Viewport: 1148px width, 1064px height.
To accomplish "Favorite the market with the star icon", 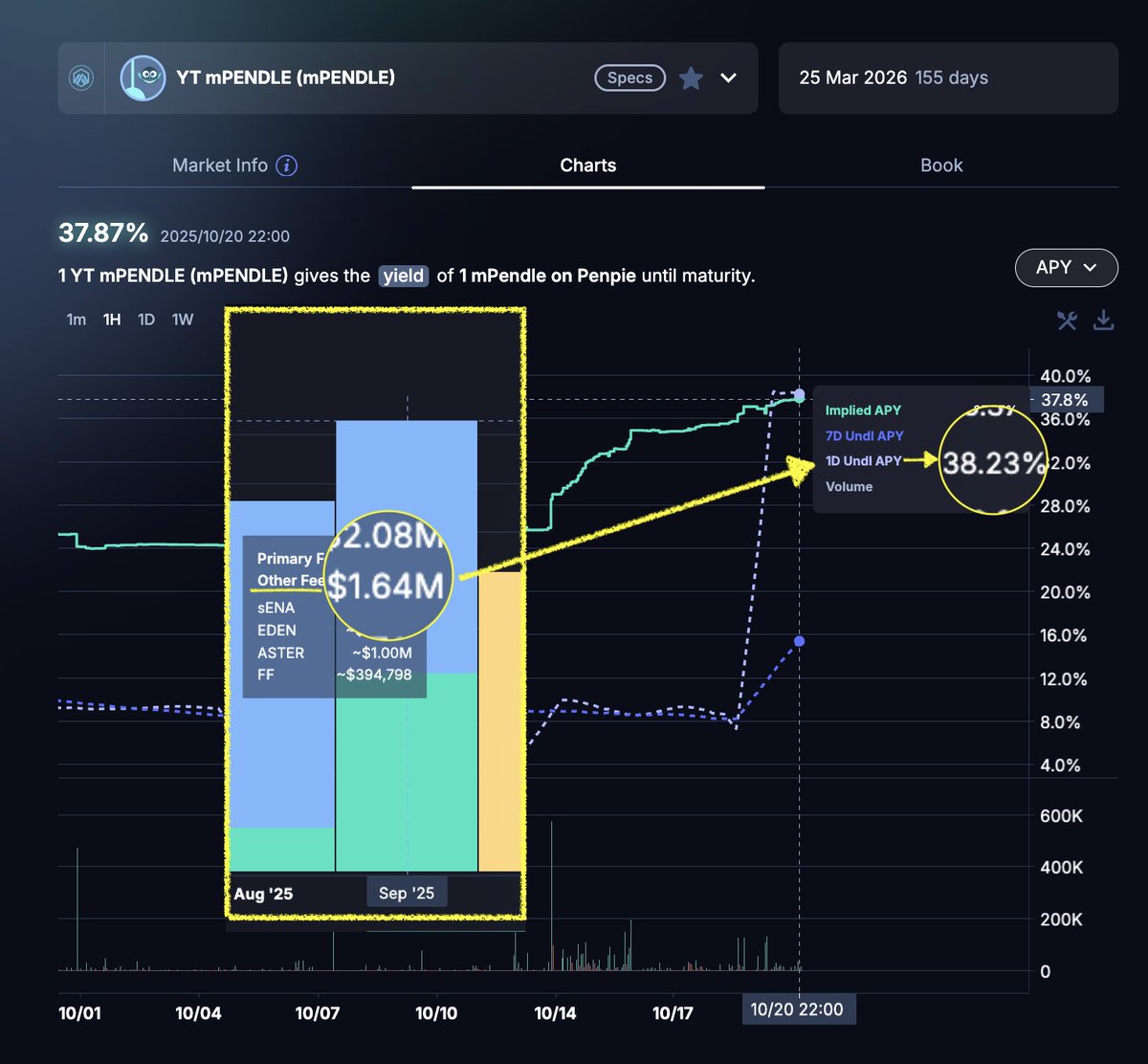I will click(691, 78).
